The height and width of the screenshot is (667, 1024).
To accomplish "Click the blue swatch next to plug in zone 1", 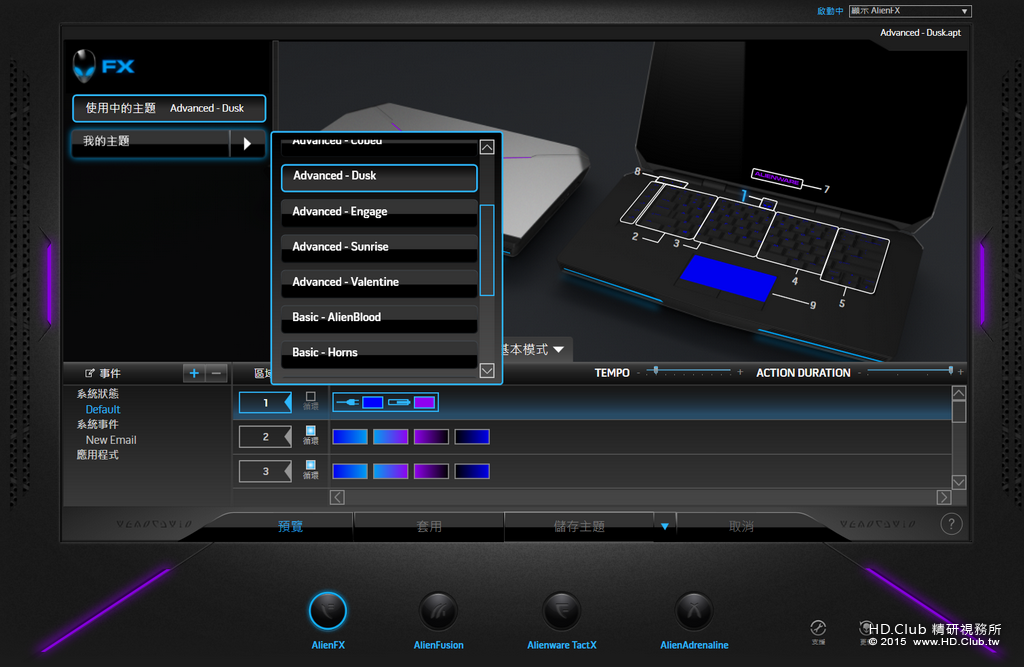I will tap(372, 402).
